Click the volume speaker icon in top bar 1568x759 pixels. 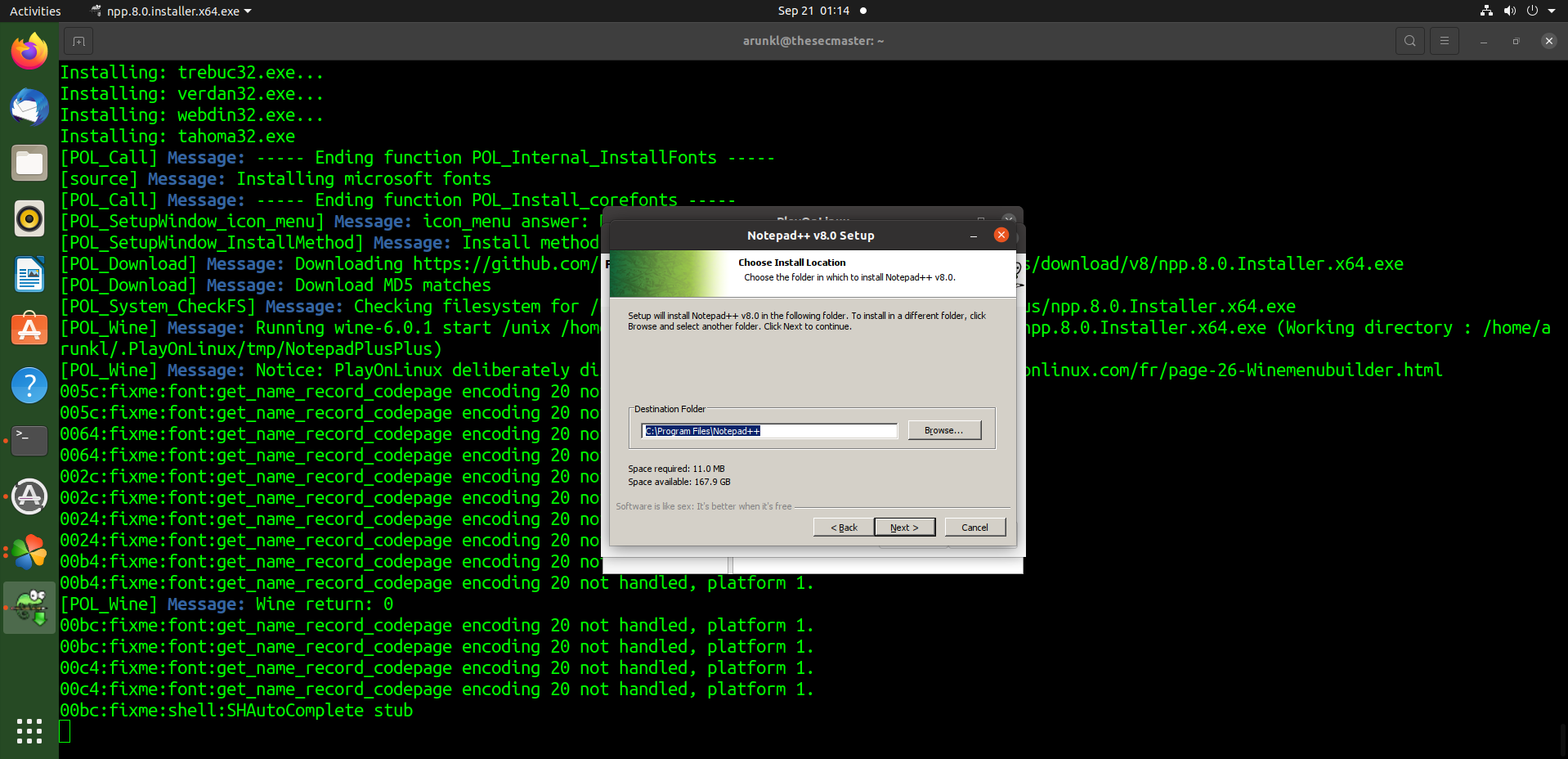(x=1509, y=11)
